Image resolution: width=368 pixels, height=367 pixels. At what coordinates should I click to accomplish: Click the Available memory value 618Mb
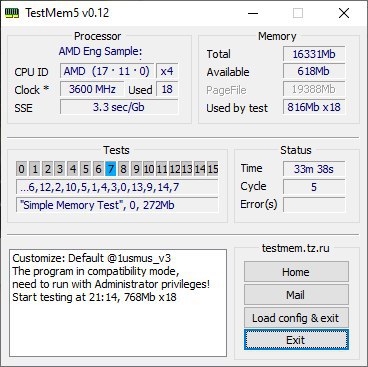[314, 71]
